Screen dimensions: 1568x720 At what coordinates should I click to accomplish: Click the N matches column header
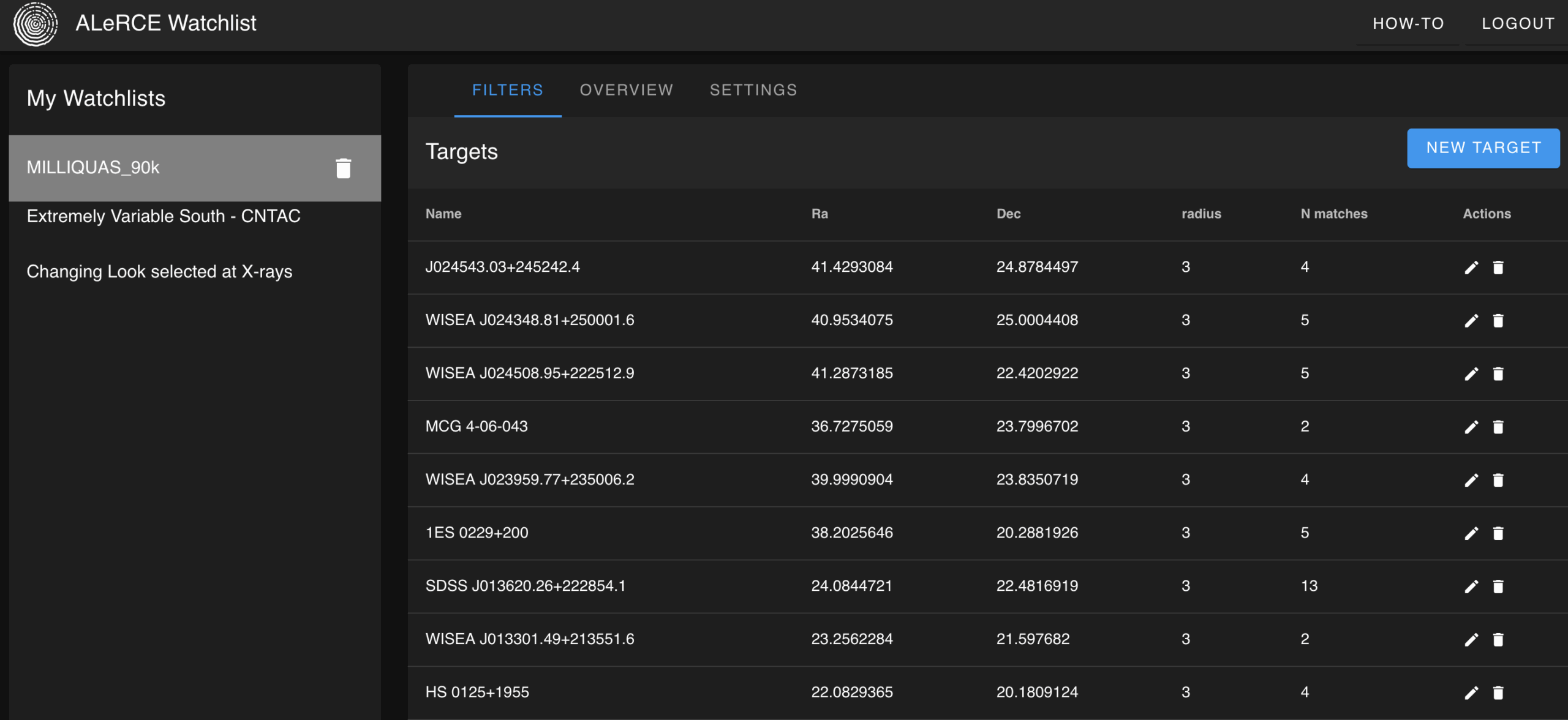pyautogui.click(x=1333, y=214)
